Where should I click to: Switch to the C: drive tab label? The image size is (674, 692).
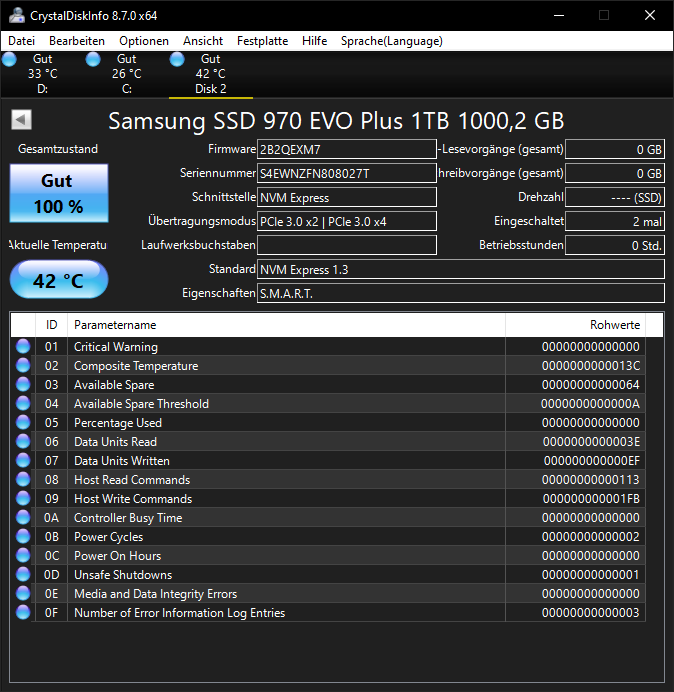[127, 89]
